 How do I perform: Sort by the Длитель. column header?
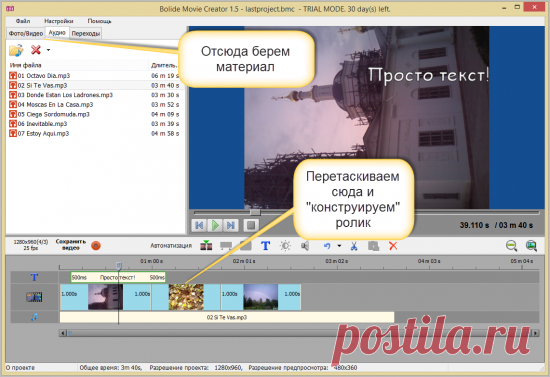pyautogui.click(x=164, y=65)
